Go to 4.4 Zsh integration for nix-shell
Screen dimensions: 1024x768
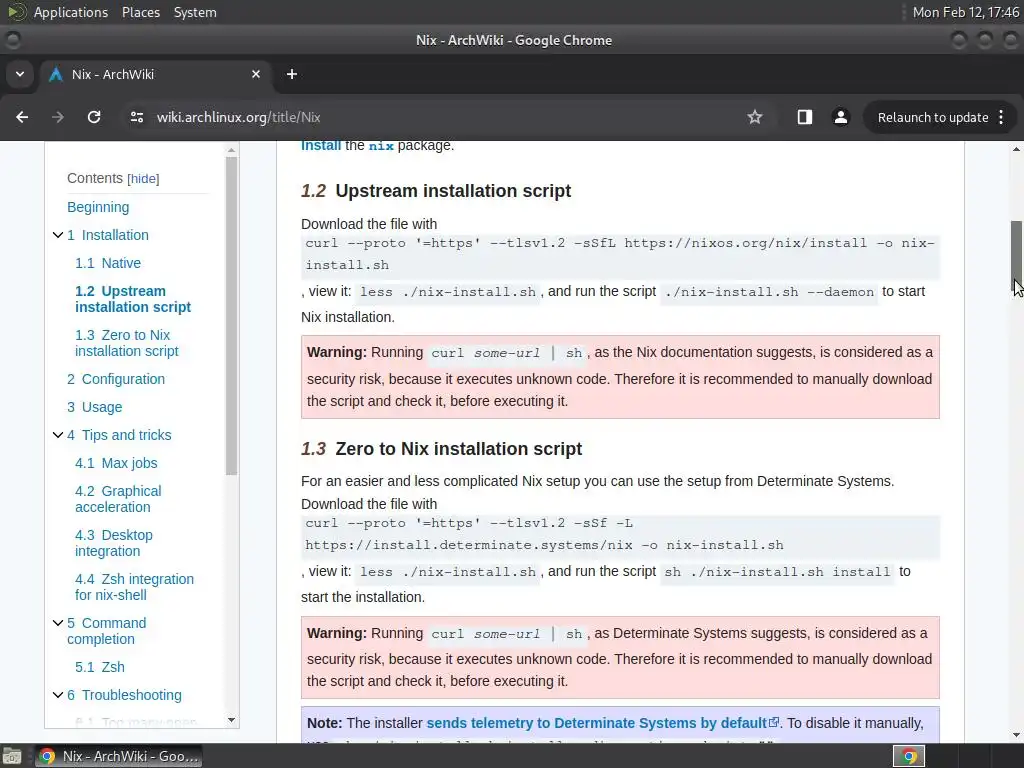tap(134, 587)
